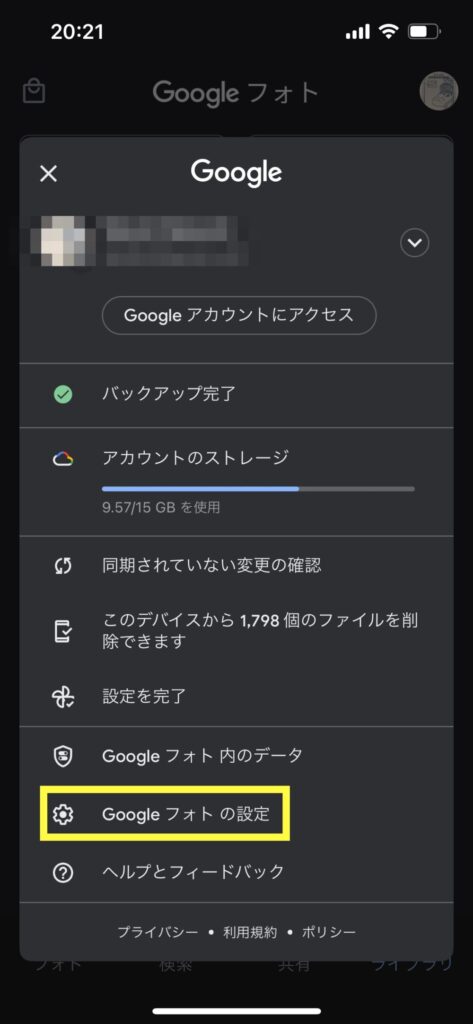Tap the Google cloud storage icon
473x1024 pixels.
63,458
